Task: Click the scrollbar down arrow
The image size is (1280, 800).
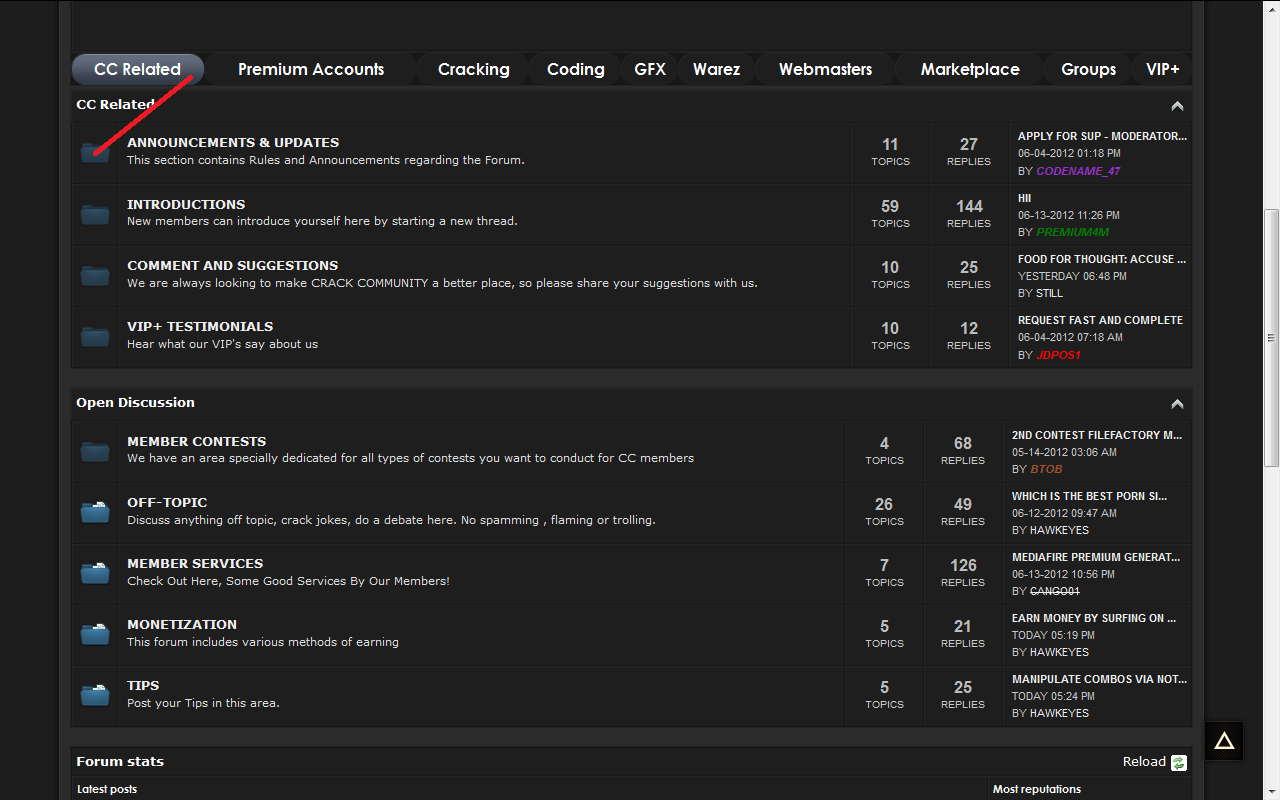Action: 1271,792
